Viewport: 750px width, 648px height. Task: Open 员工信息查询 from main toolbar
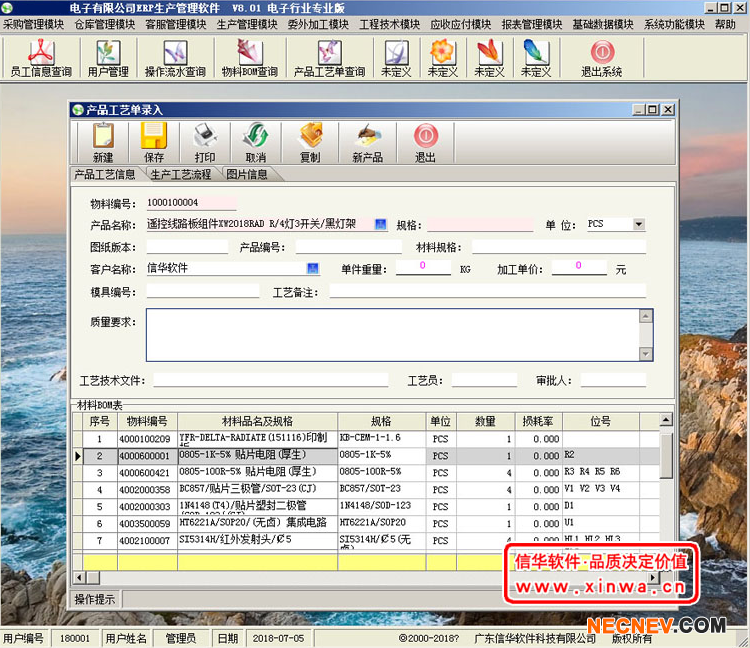tap(41, 58)
